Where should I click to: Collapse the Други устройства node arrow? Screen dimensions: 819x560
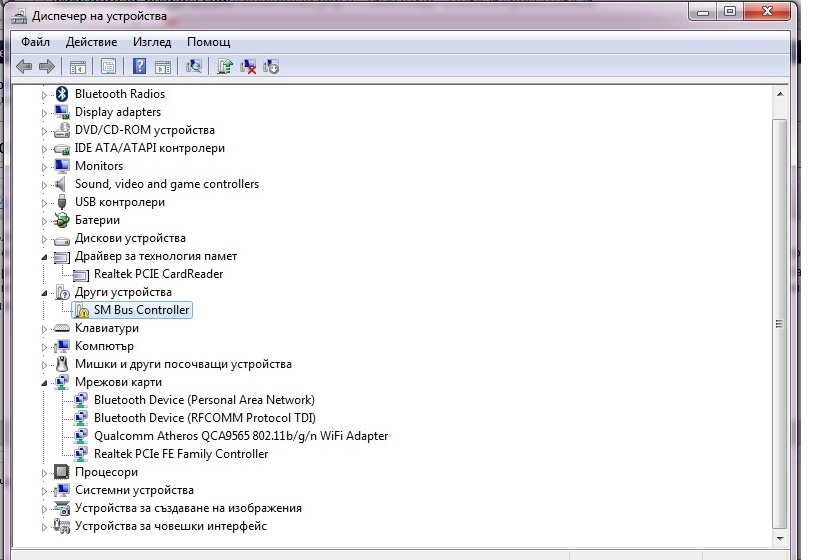coord(44,292)
